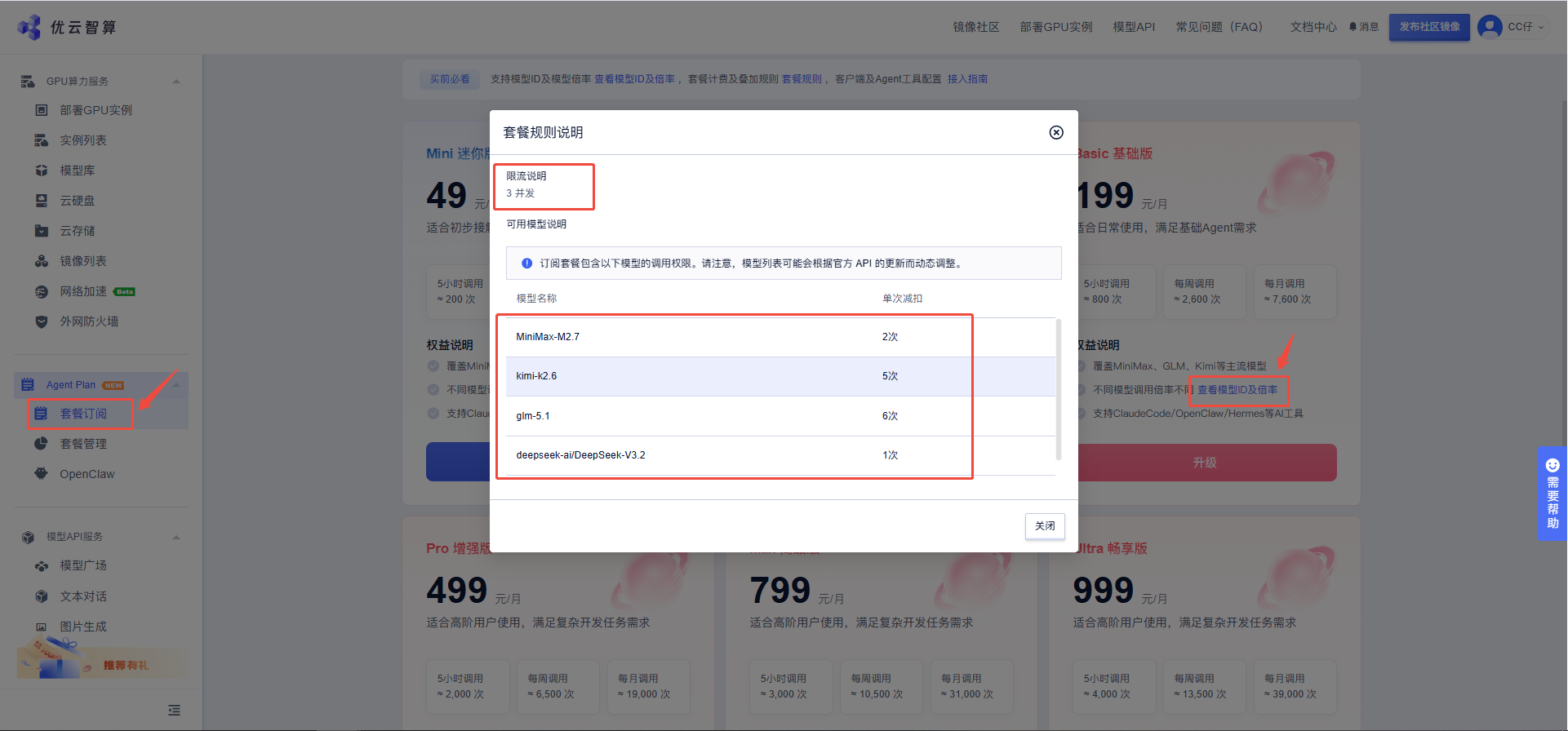Close the 套餐规则说明 dialog with X icon
This screenshot has height=731, width=1568.
1056,132
